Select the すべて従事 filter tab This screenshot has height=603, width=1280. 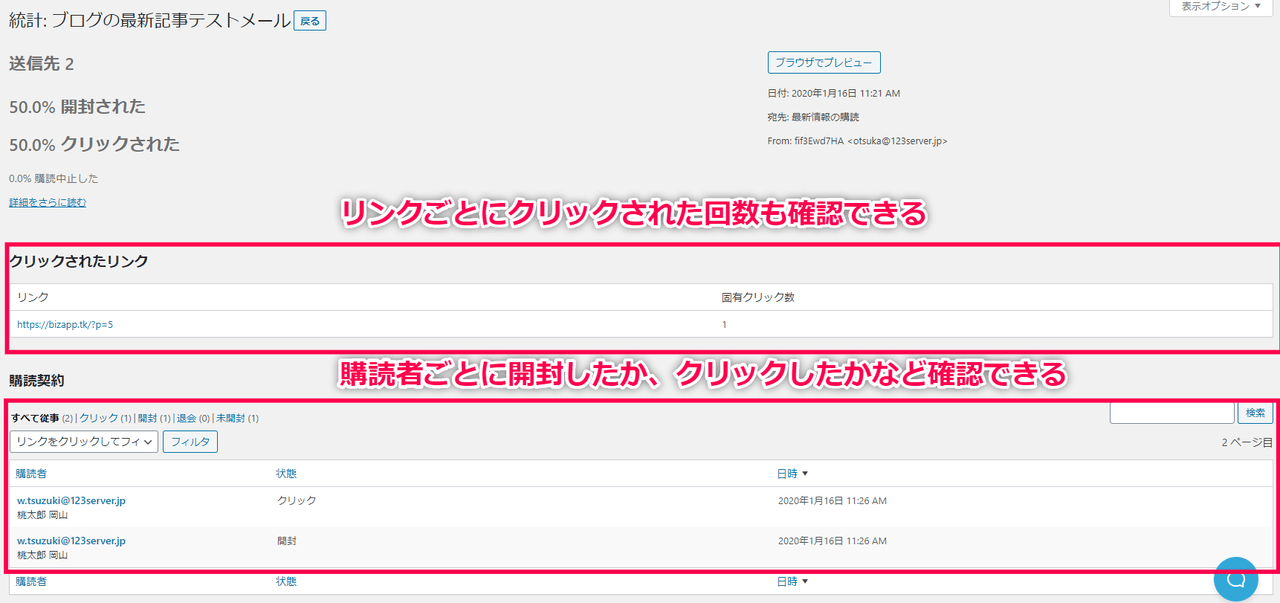pos(34,418)
